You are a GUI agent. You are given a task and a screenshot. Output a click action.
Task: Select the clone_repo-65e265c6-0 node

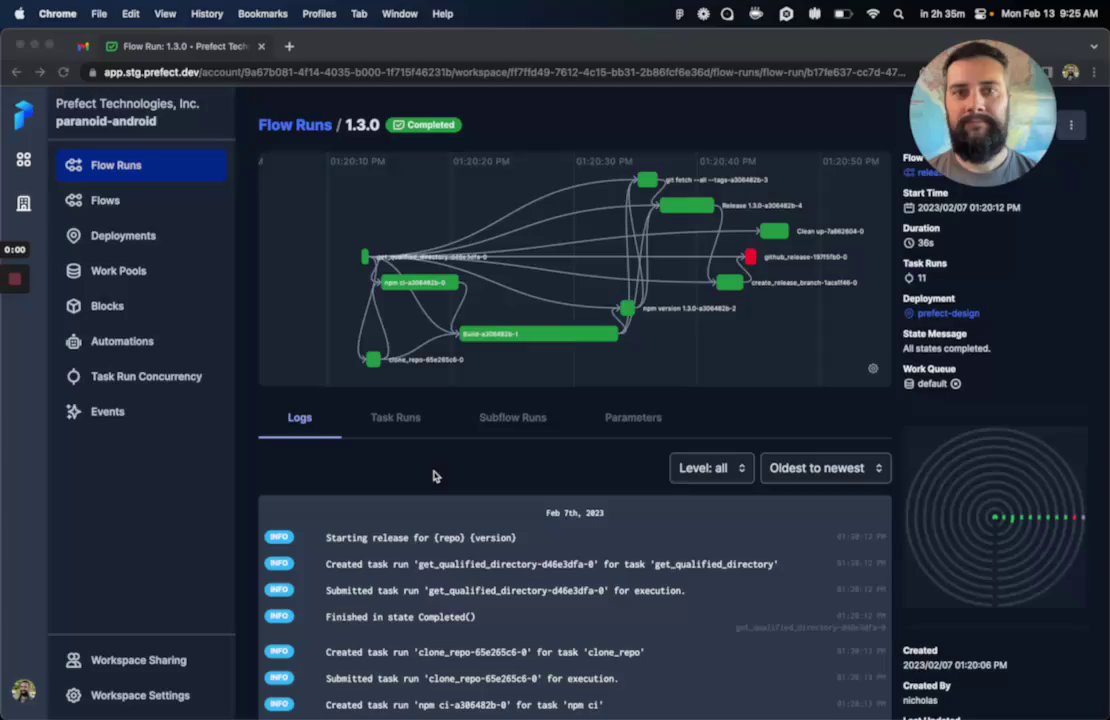click(373, 359)
